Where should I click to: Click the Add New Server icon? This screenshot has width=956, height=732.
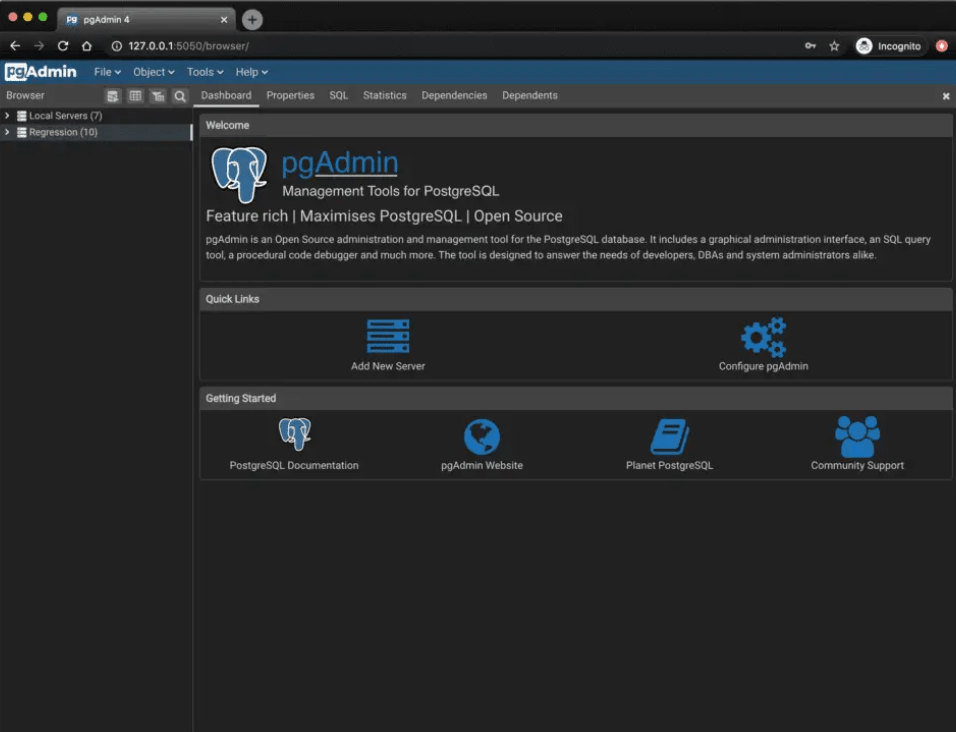[x=388, y=337]
